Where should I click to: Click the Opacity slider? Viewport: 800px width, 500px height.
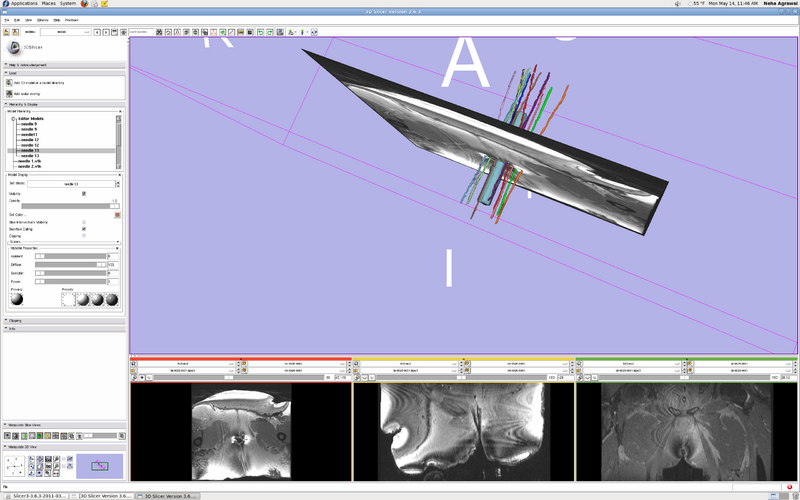tap(70, 206)
